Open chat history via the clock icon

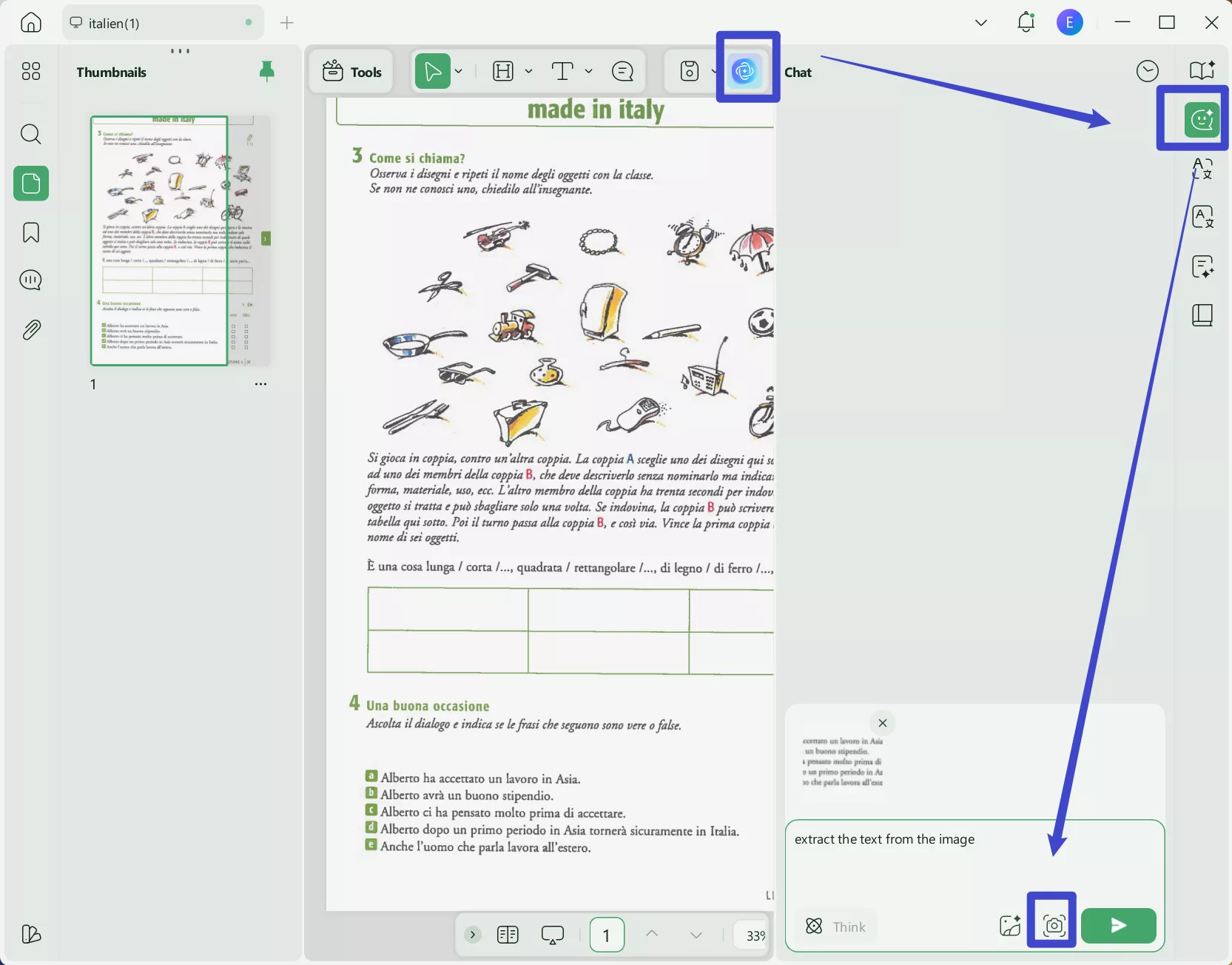tap(1148, 70)
